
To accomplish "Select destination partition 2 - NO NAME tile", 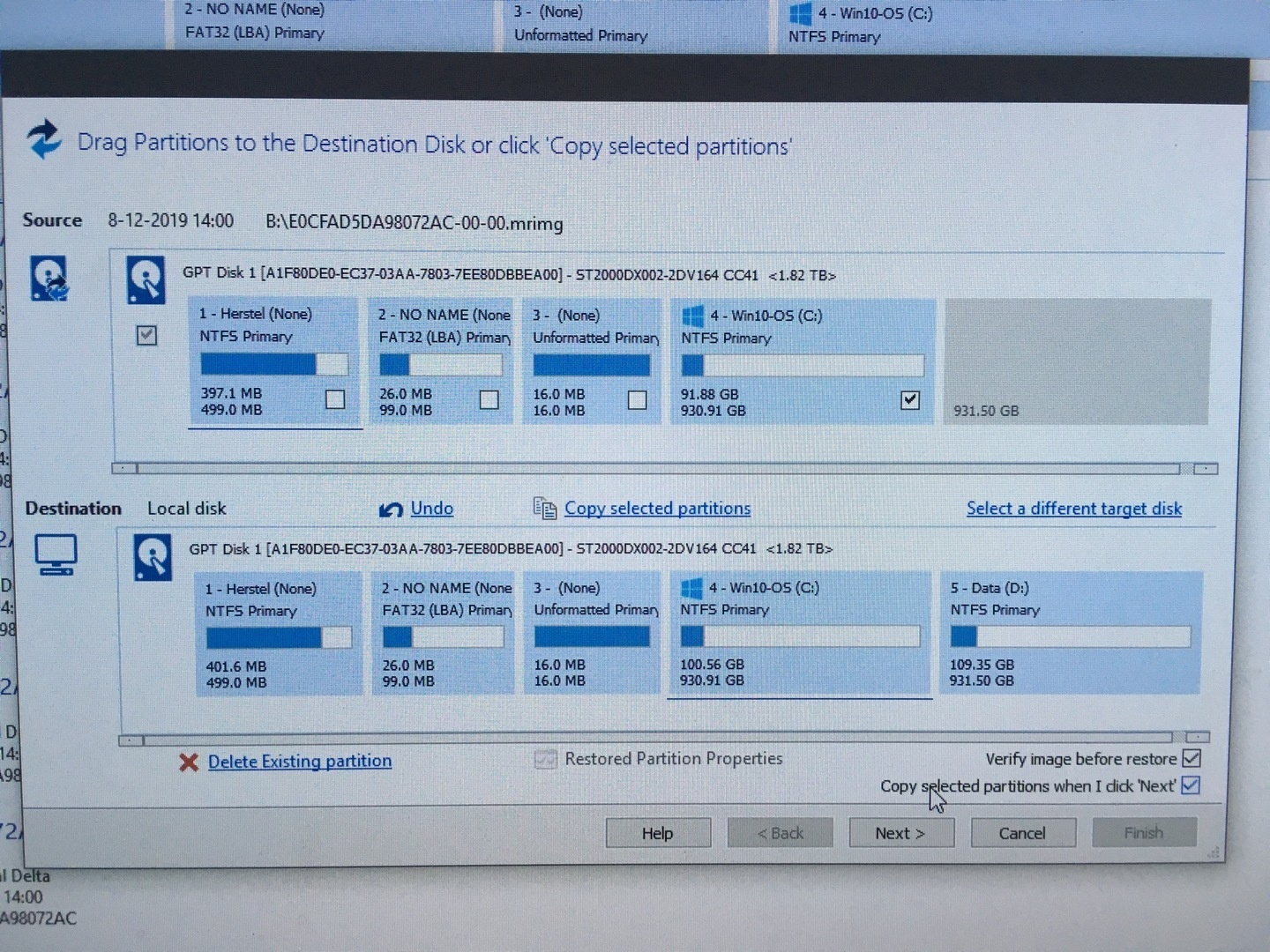I will 443,633.
